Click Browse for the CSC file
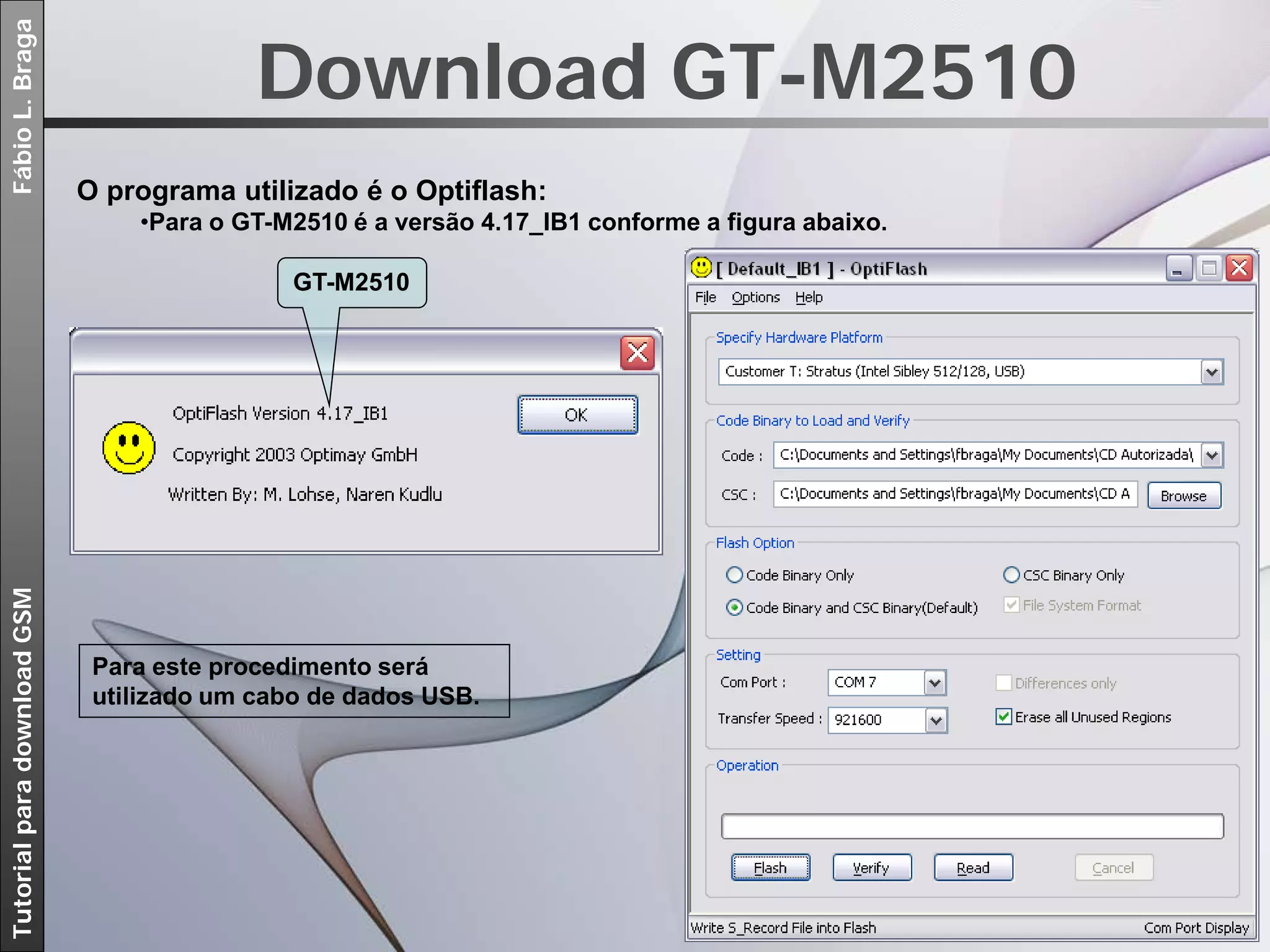 [x=1183, y=496]
